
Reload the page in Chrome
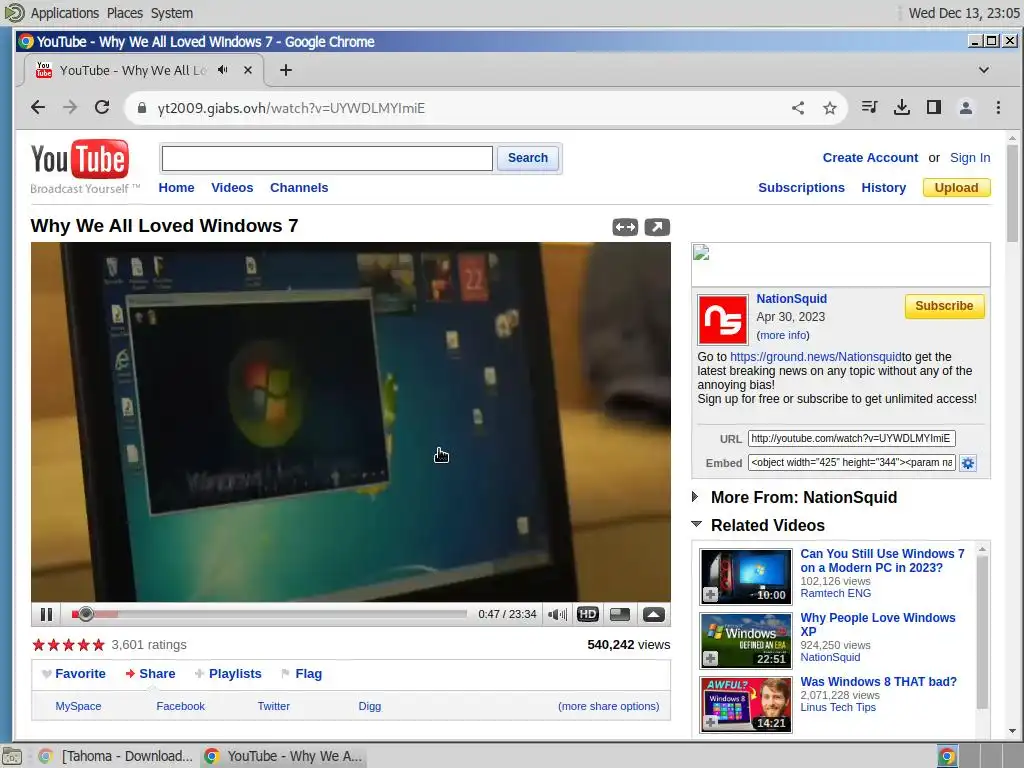[102, 107]
